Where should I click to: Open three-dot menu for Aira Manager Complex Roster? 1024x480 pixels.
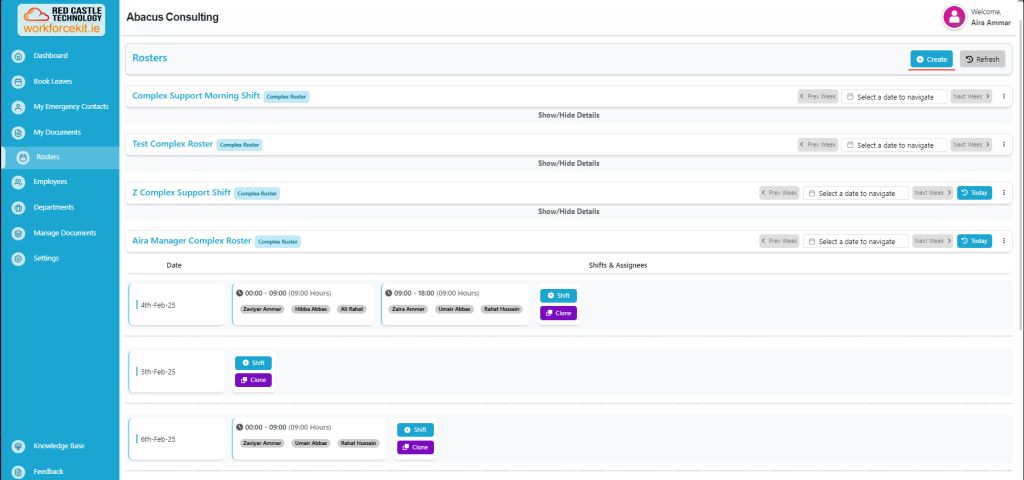tap(1003, 241)
